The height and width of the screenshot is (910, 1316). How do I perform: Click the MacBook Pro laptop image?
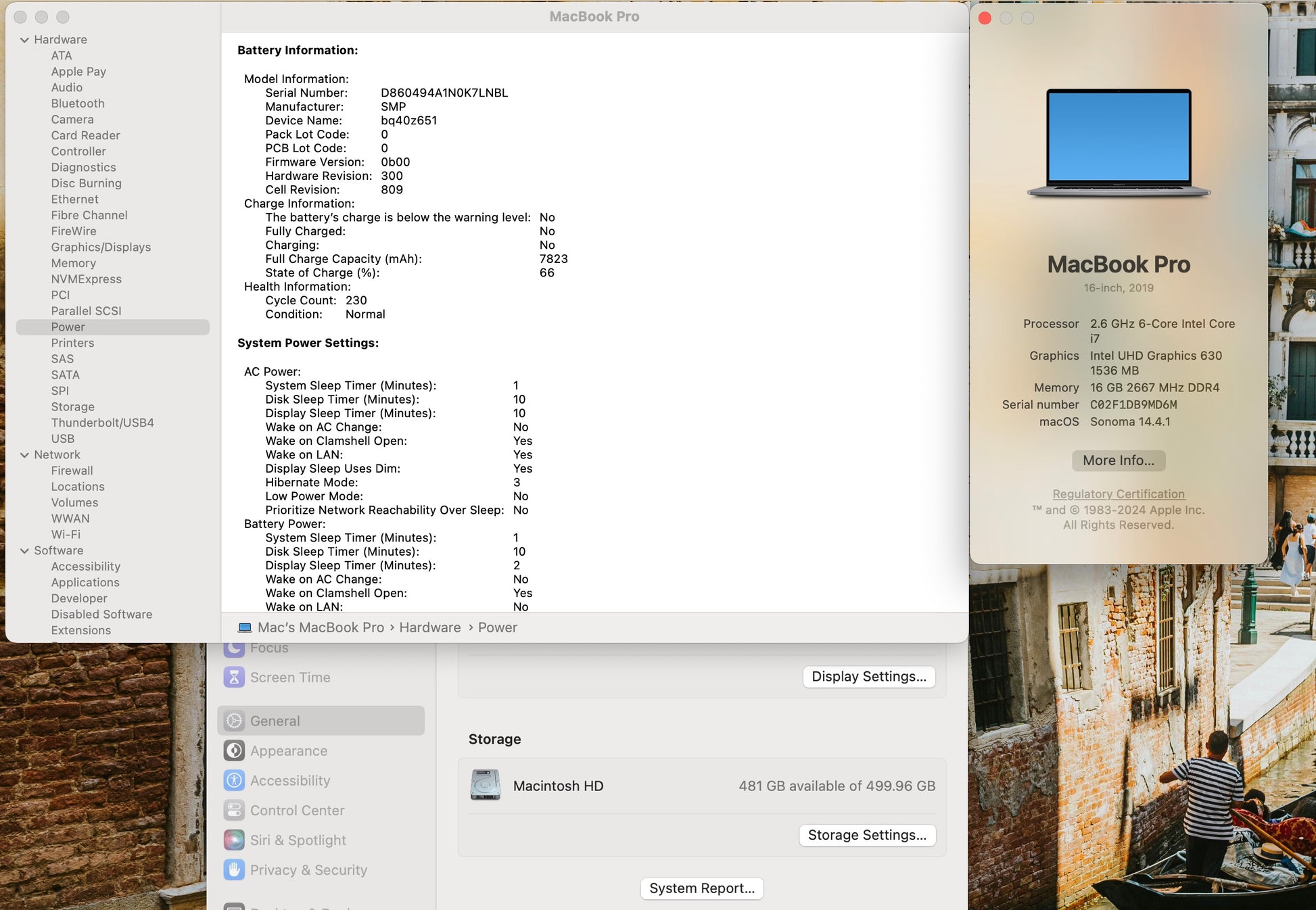coord(1119,143)
